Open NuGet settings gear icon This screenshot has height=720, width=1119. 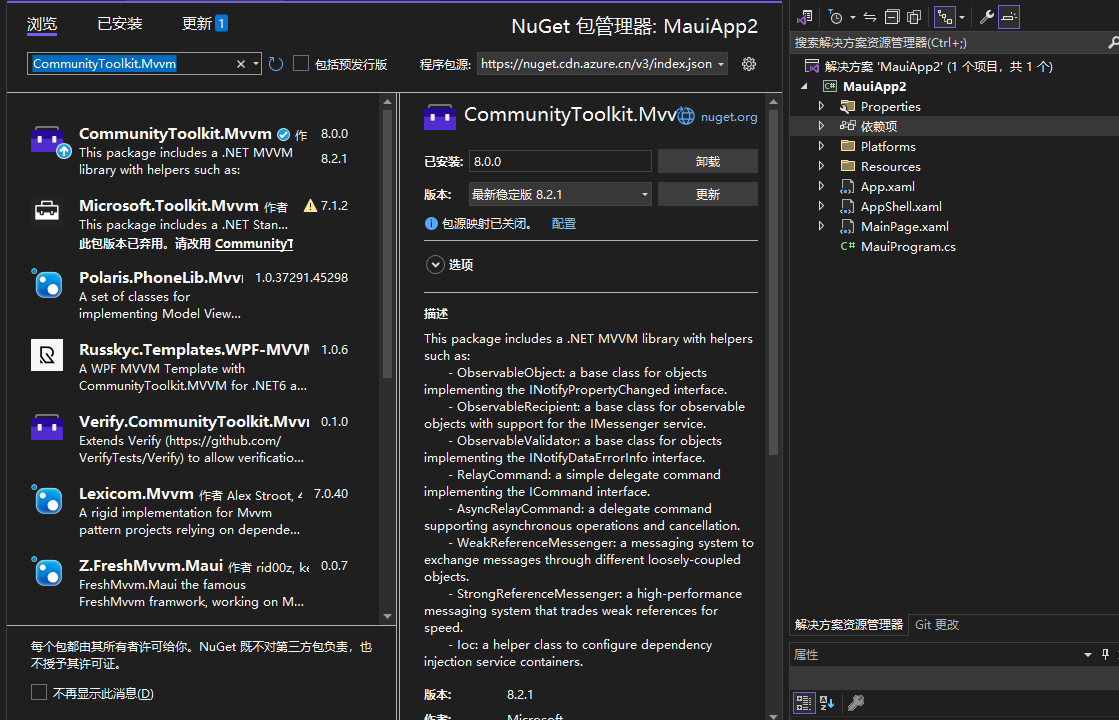749,64
